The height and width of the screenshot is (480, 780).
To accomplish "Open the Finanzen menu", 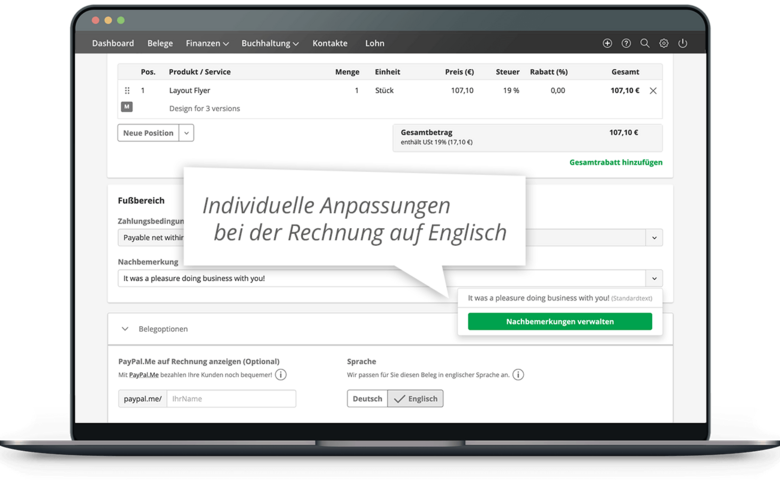I will (207, 44).
